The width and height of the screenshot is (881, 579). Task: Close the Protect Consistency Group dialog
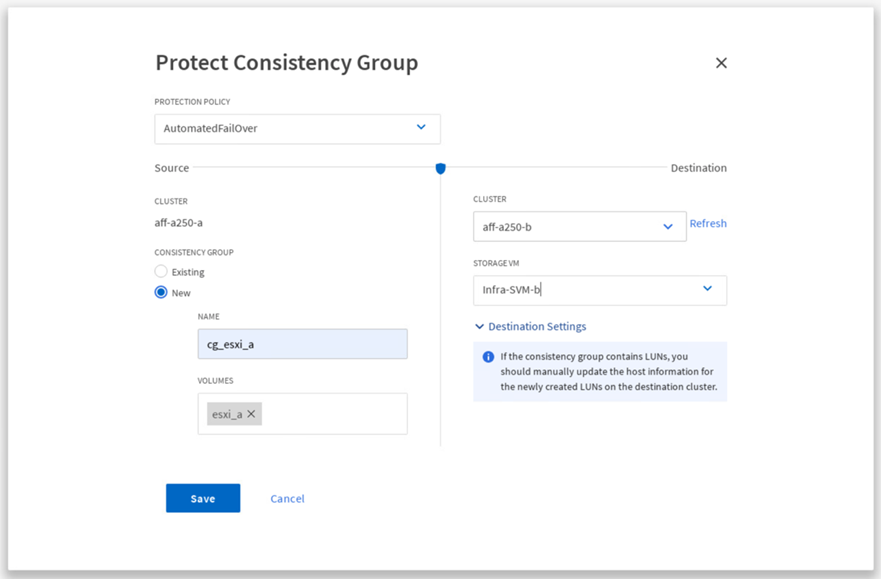coord(721,63)
